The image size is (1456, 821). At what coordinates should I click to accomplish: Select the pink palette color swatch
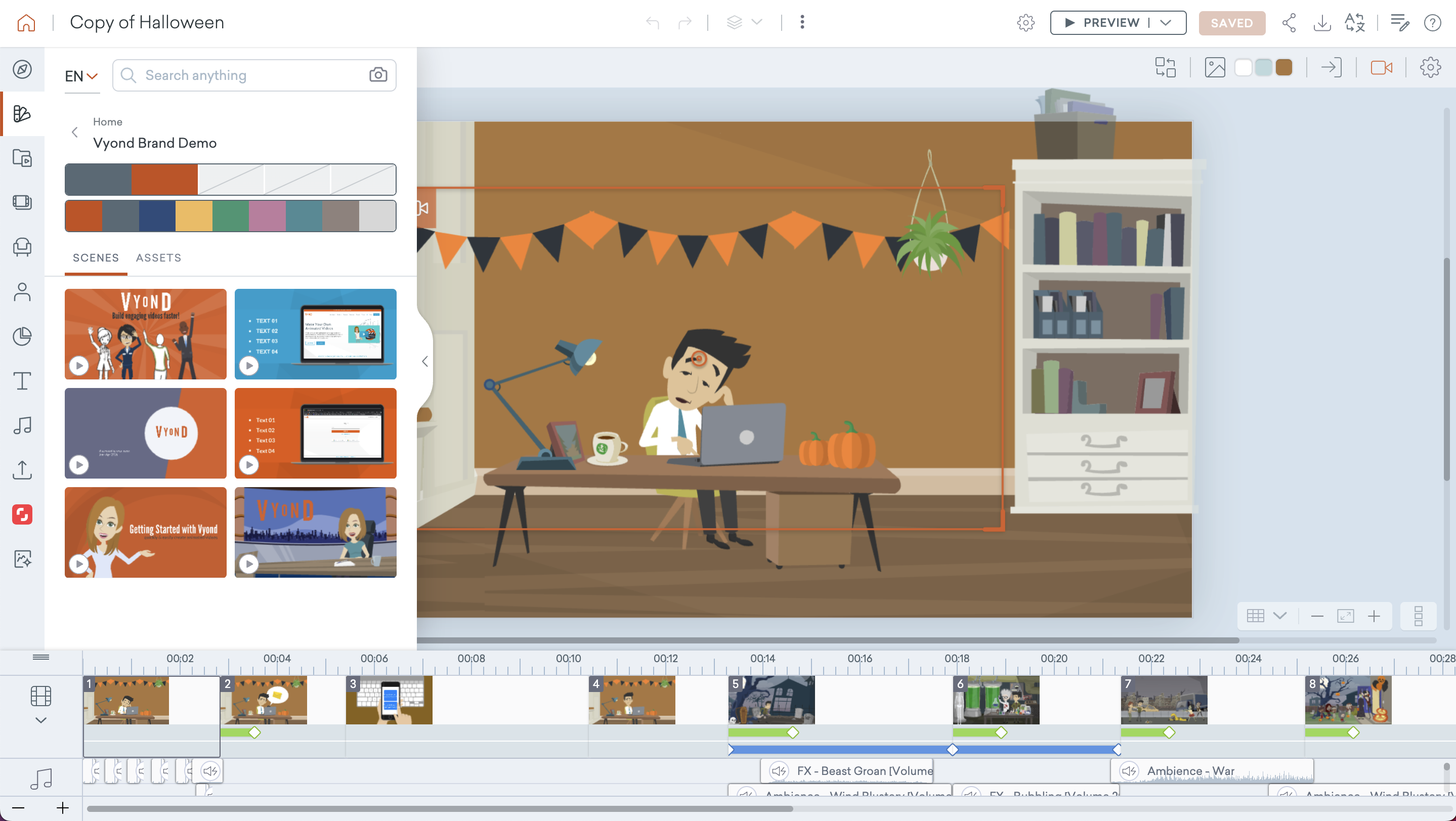pos(267,216)
